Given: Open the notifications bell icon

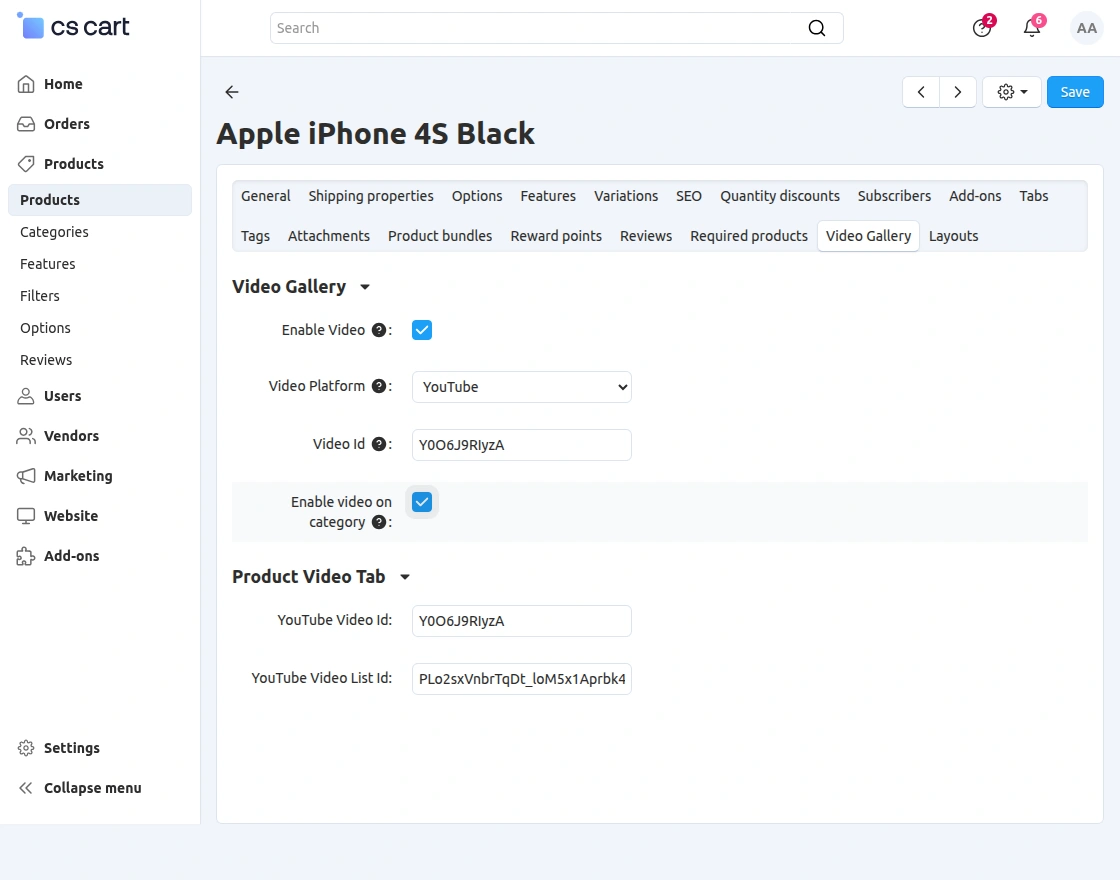Looking at the screenshot, I should (1031, 28).
